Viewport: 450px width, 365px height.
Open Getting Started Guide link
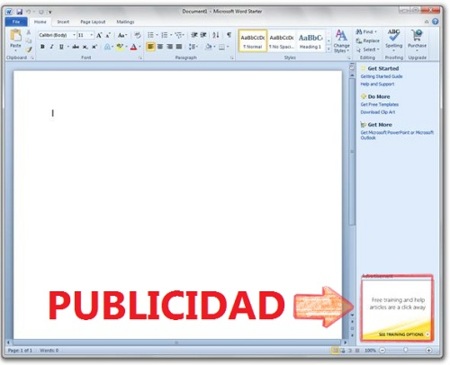pos(381,76)
